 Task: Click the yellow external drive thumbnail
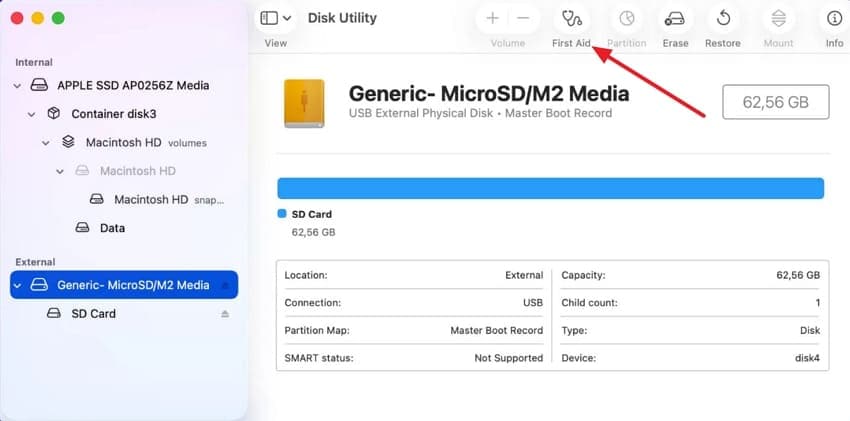pyautogui.click(x=304, y=103)
